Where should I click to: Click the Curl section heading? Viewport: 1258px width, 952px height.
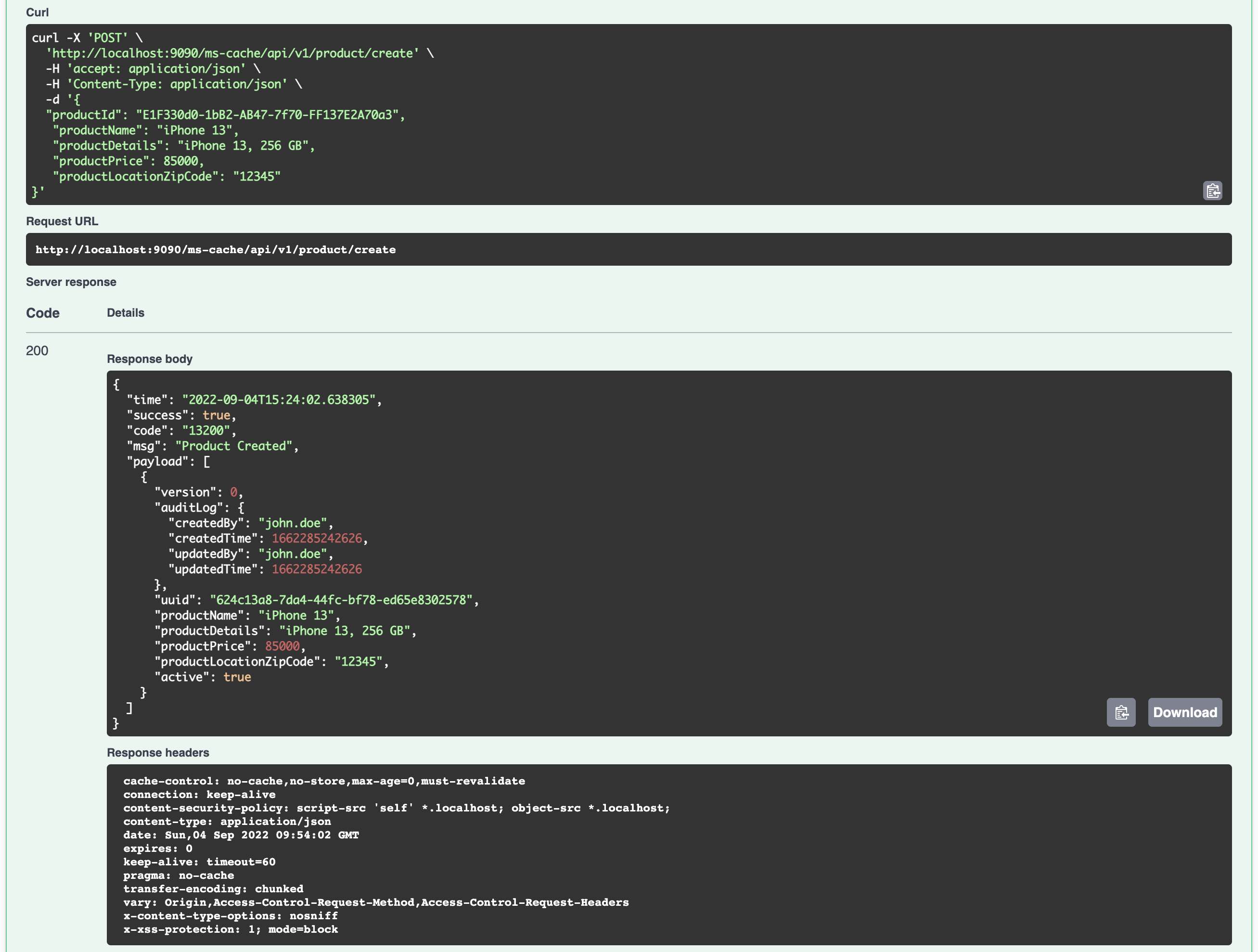(x=38, y=13)
